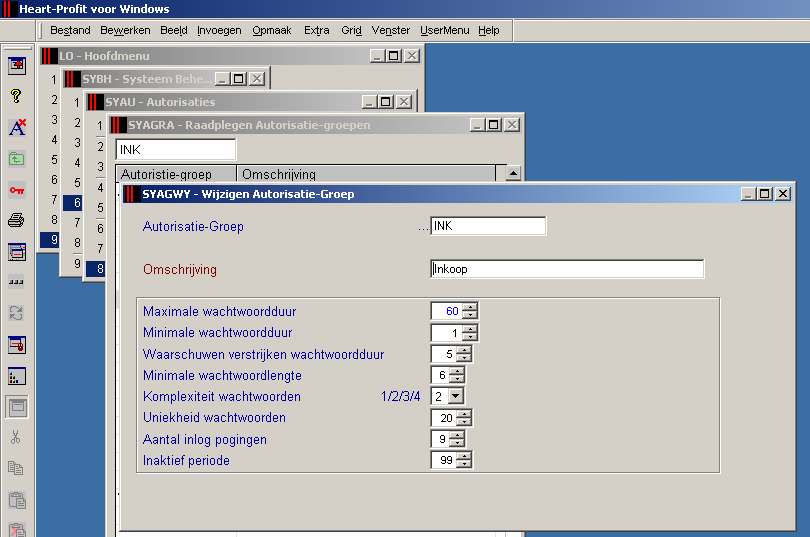810x537 pixels.
Task: Open the Beeld menu
Action: tap(174, 30)
